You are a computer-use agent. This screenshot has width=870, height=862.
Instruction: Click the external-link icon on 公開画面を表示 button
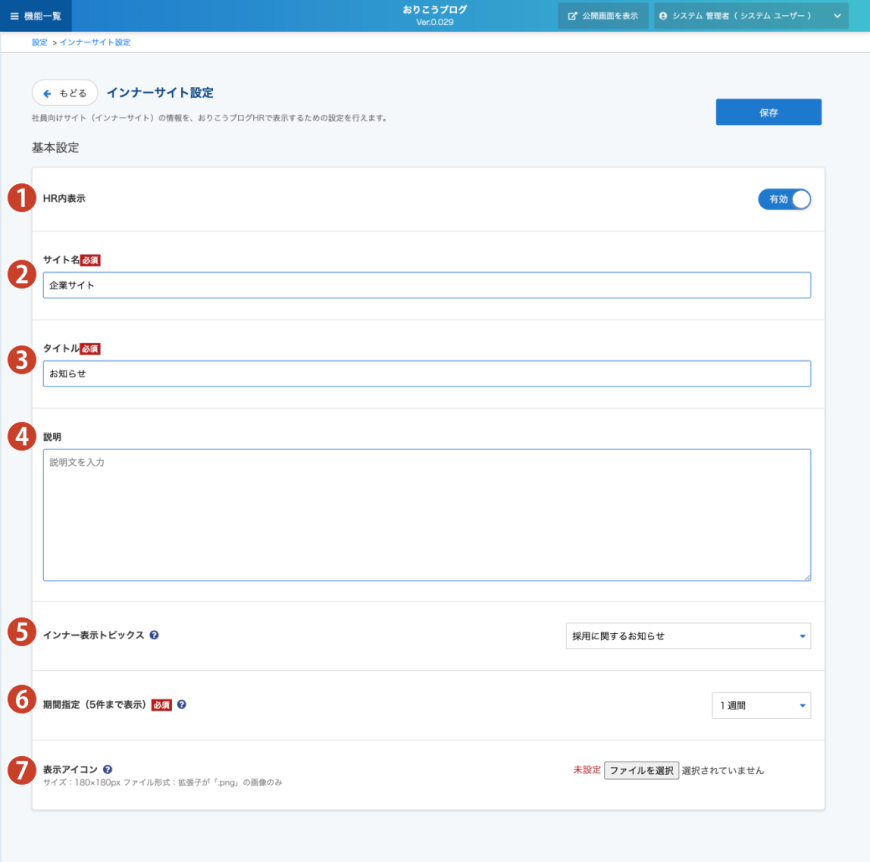[572, 16]
